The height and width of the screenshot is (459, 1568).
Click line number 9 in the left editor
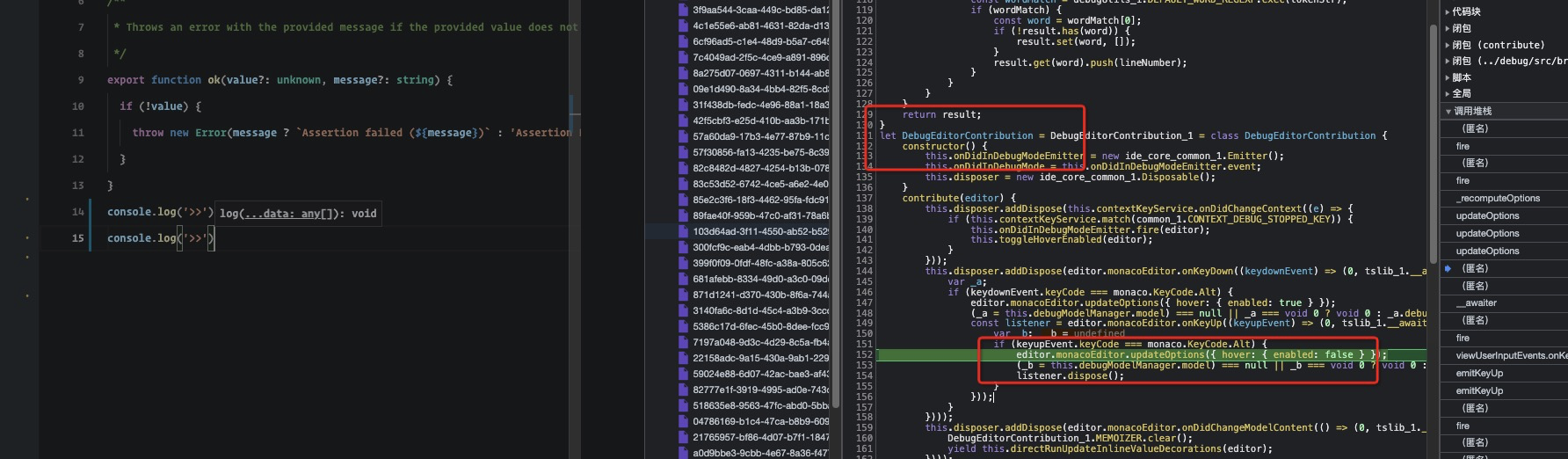tap(81, 80)
